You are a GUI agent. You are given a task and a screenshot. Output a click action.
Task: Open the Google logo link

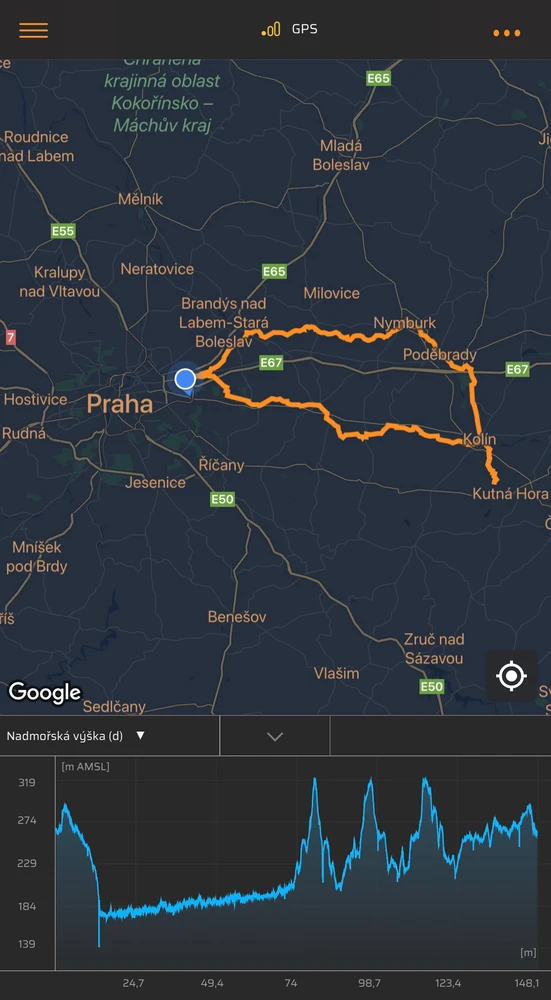pos(45,693)
